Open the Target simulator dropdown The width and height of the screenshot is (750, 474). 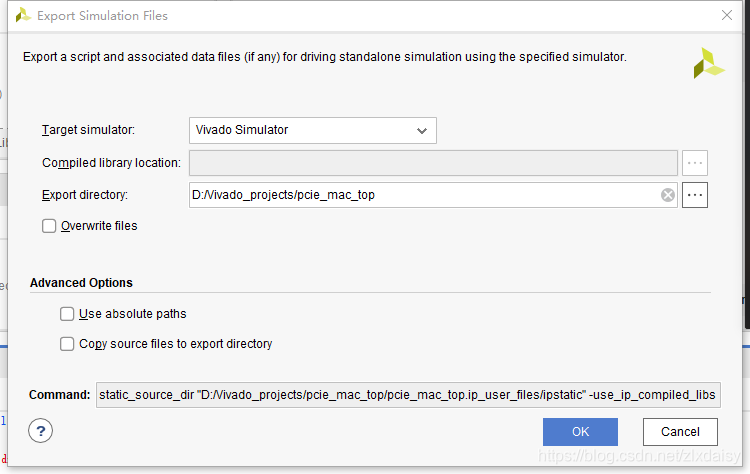(x=313, y=130)
